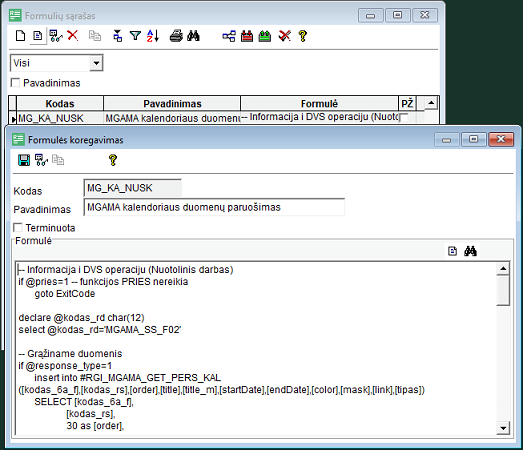Click the new blank document icon
This screenshot has height=450, width=523.
20,36
